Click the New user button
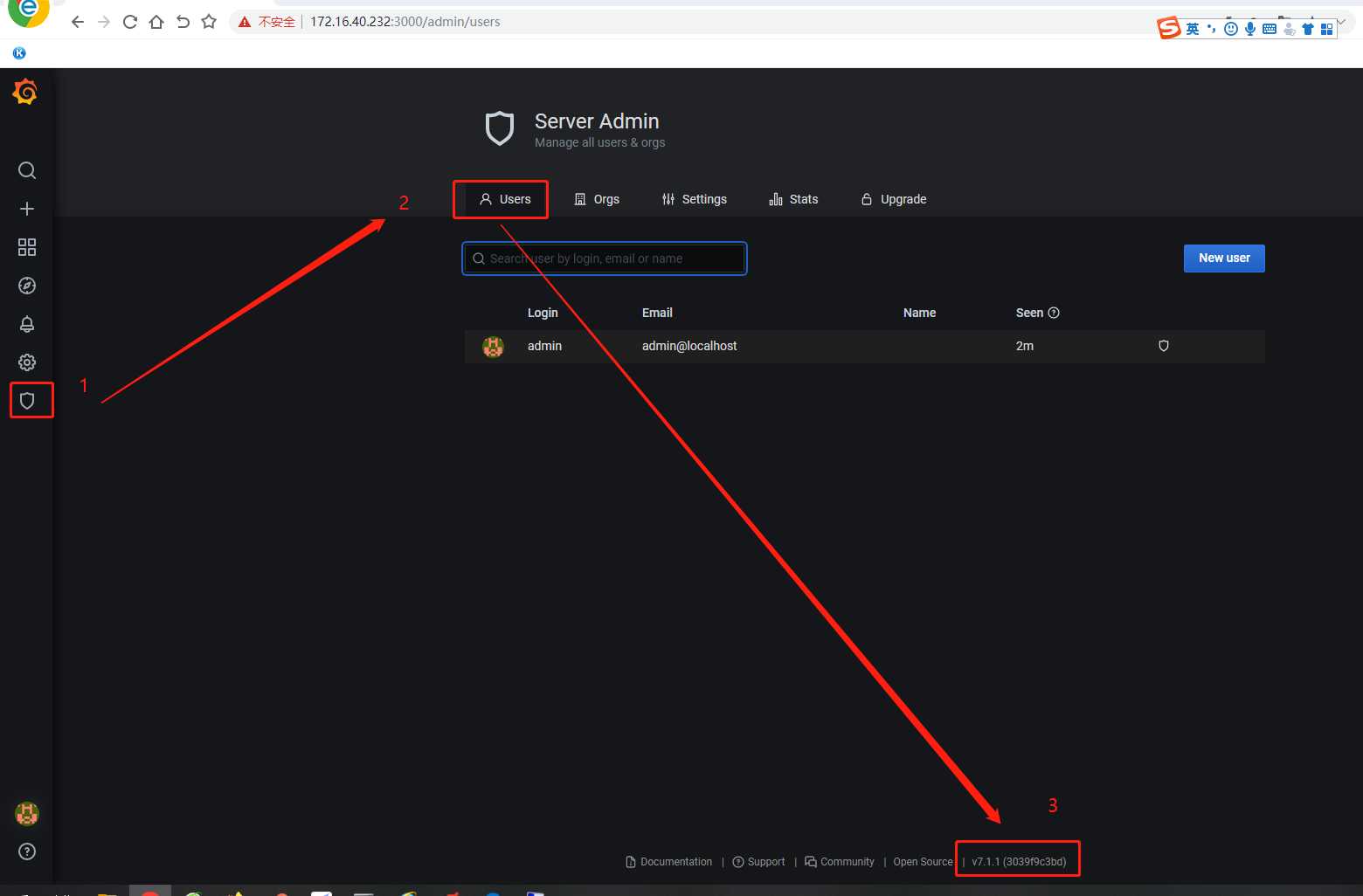The width and height of the screenshot is (1363, 896). point(1224,258)
